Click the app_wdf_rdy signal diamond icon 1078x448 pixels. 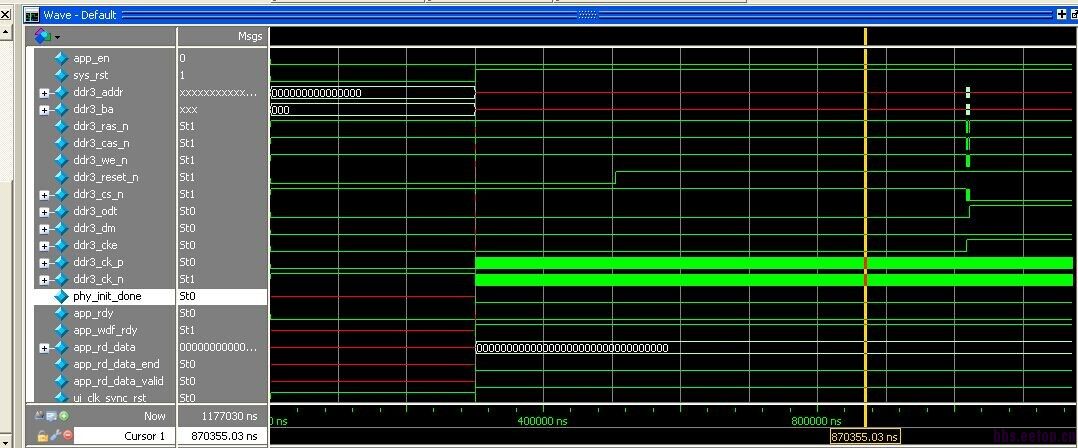coord(62,331)
